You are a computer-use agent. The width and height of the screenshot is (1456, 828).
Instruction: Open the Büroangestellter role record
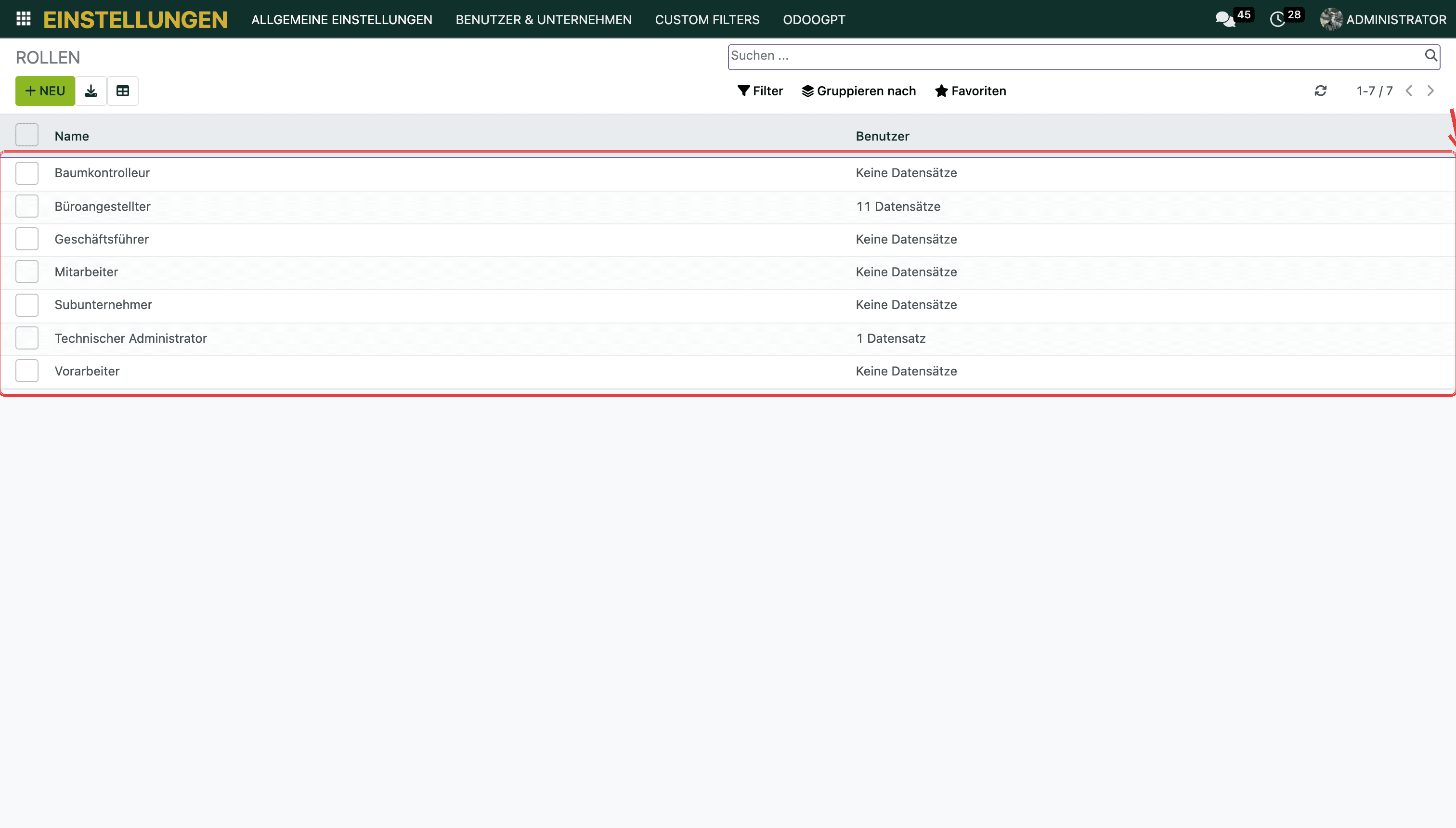point(103,207)
